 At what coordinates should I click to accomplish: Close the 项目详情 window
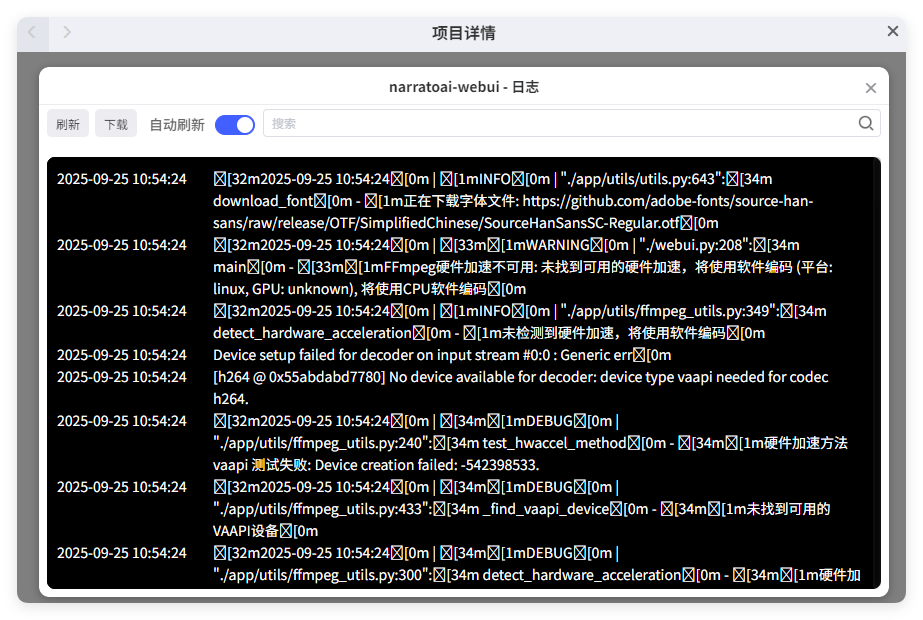tap(893, 32)
